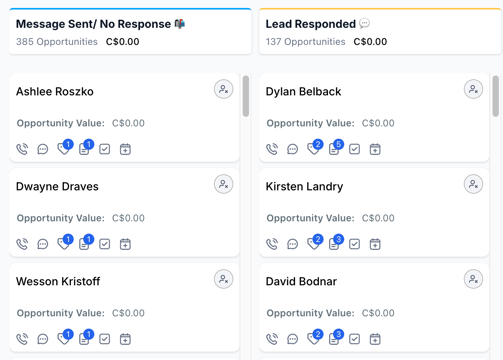
Task: Click the tags icon on Dwayne Draves' card
Action: click(x=63, y=244)
